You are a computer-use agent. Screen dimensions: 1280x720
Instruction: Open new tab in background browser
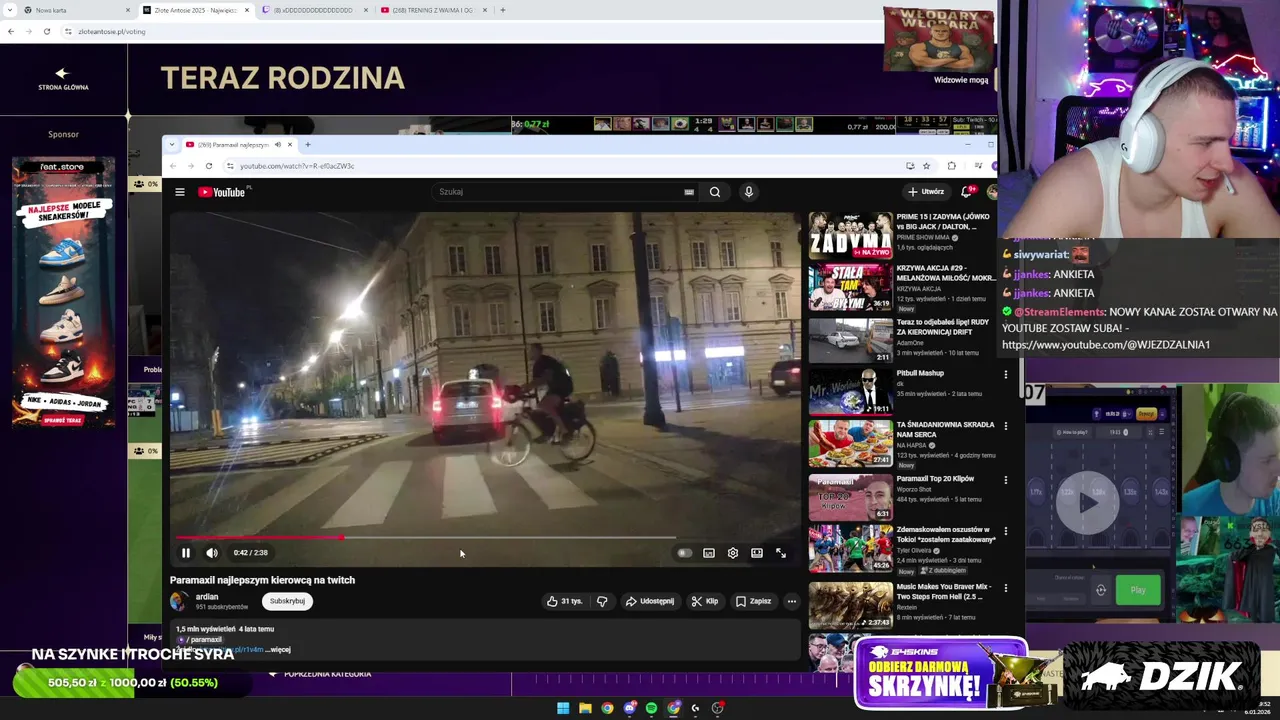[x=503, y=10]
